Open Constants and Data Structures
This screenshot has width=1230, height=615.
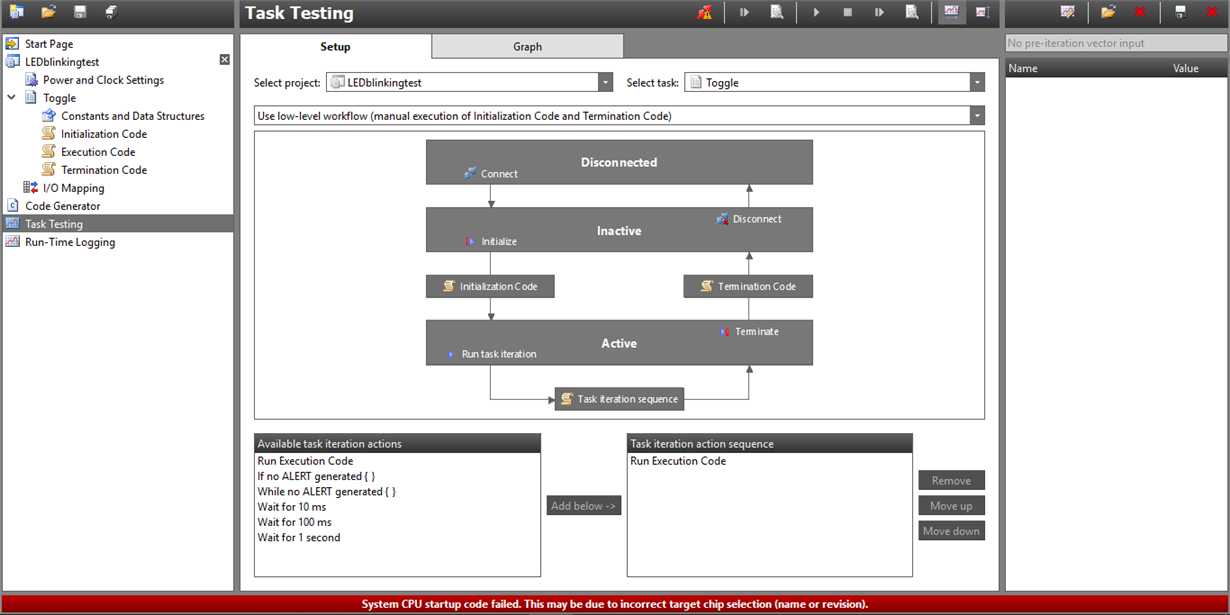coord(132,116)
